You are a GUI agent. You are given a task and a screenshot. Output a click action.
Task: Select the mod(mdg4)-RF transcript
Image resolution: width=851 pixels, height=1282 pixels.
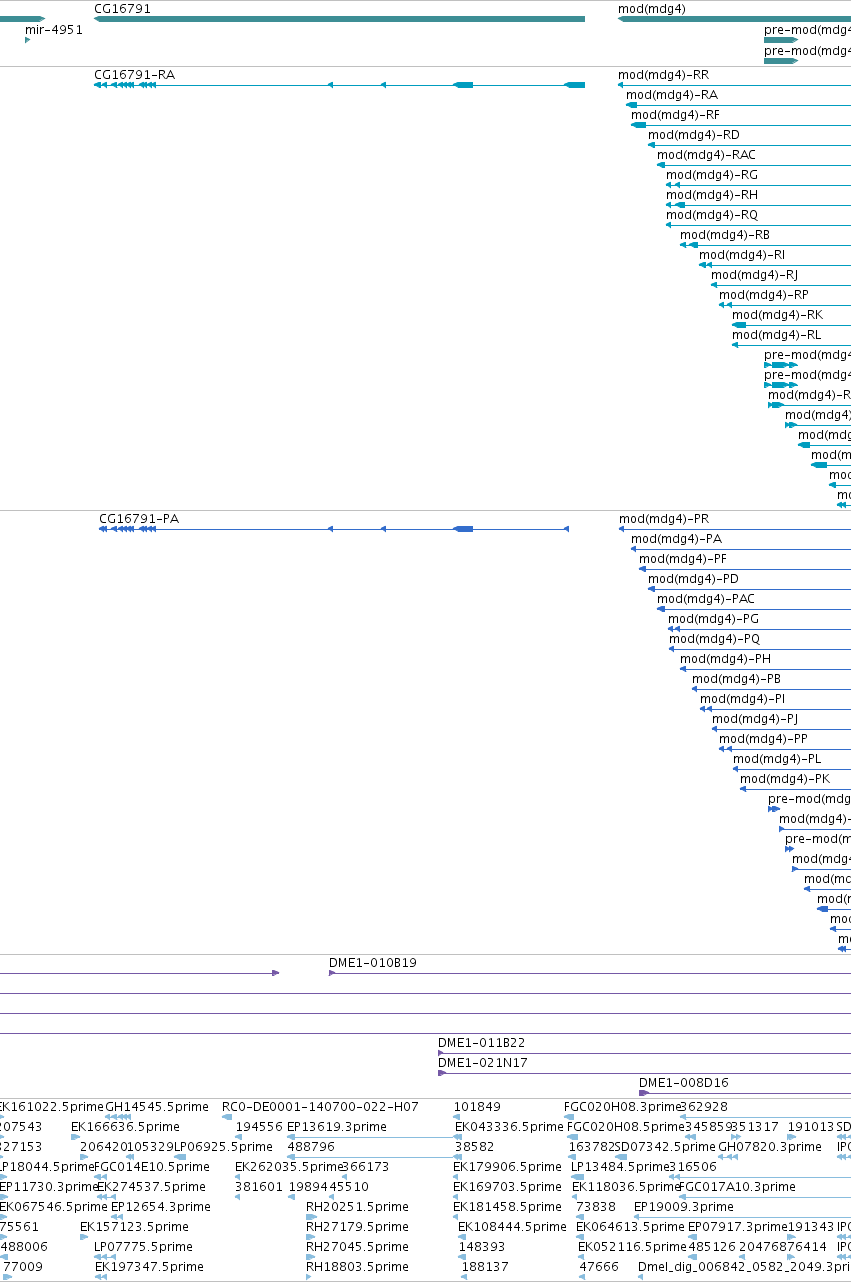click(x=675, y=115)
